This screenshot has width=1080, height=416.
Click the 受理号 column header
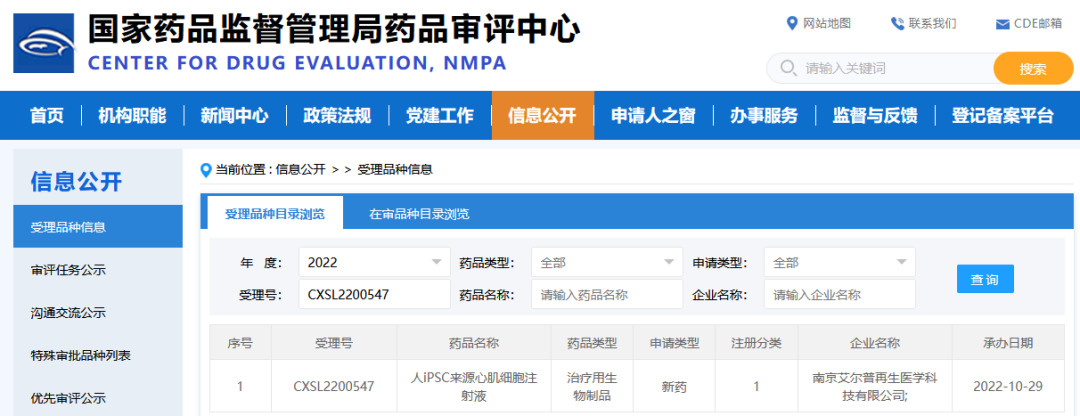334,342
